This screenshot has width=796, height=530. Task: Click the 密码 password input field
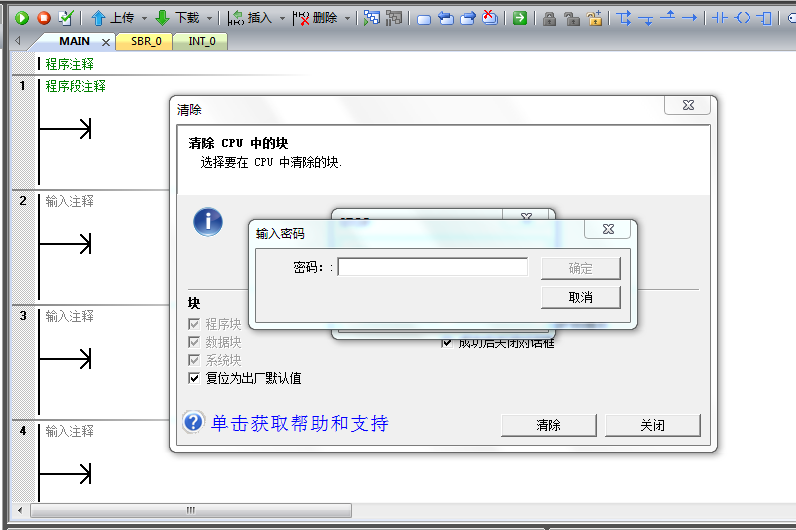pos(432,267)
